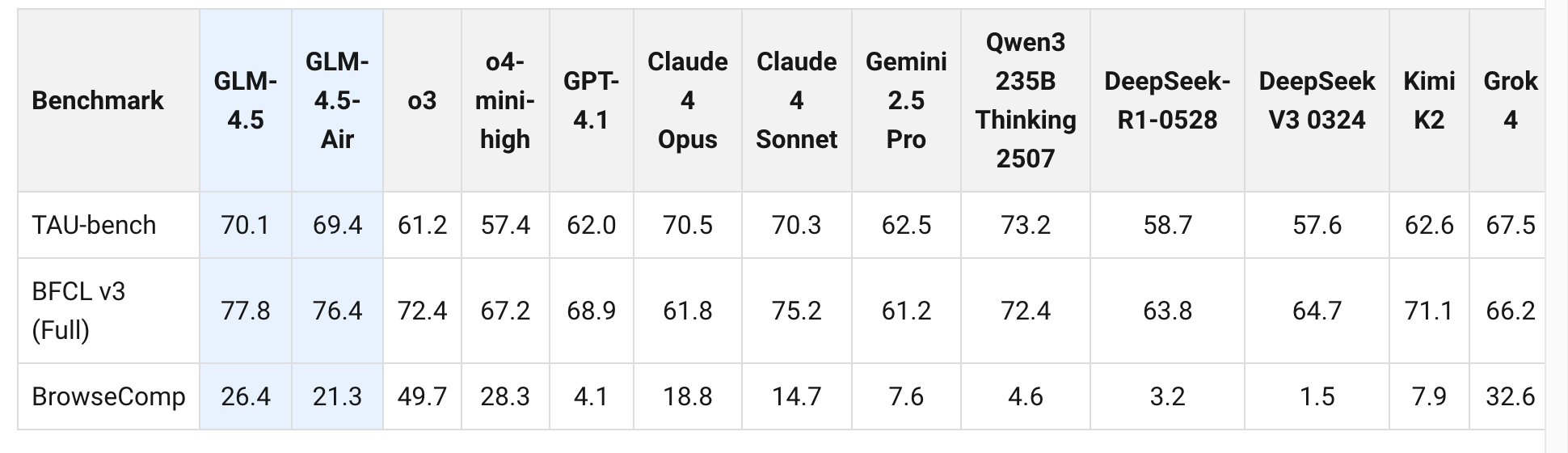Viewport: 1568px width, 453px height.
Task: Click GLM-4.5's TAU-bench score 70.1
Action: pyautogui.click(x=245, y=225)
